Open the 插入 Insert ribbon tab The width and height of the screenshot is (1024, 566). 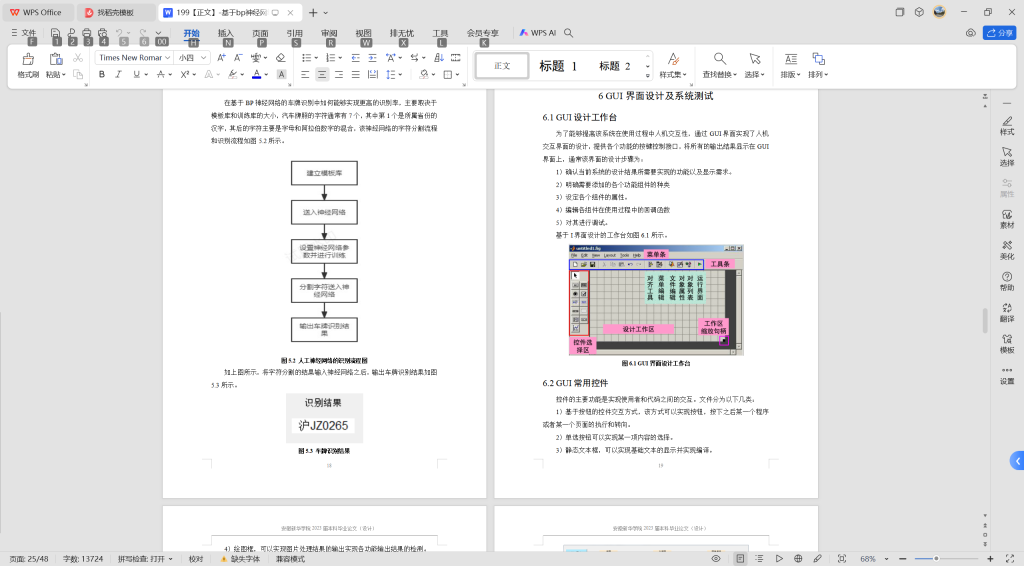pos(225,33)
